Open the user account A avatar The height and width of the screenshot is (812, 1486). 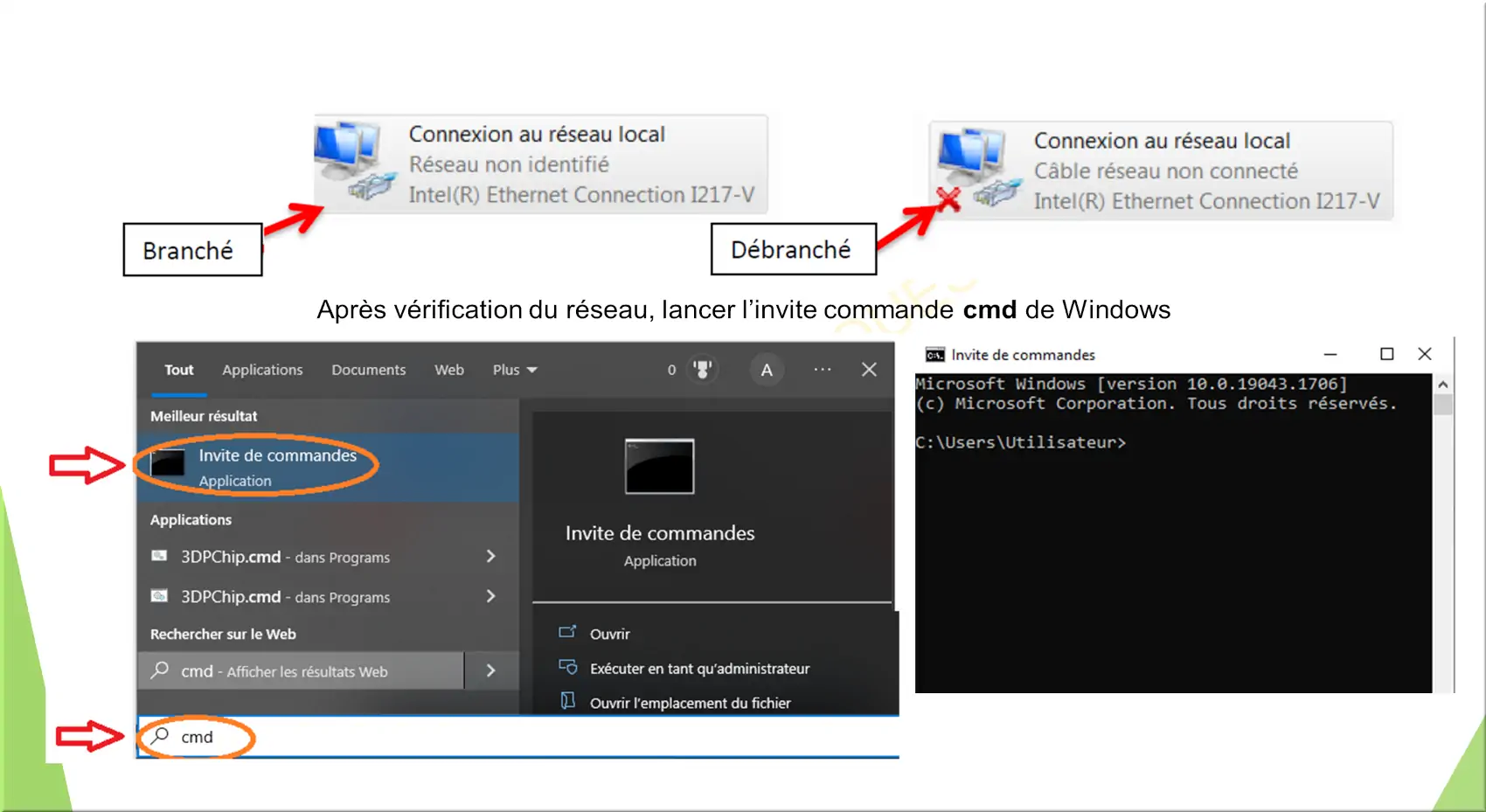[767, 370]
